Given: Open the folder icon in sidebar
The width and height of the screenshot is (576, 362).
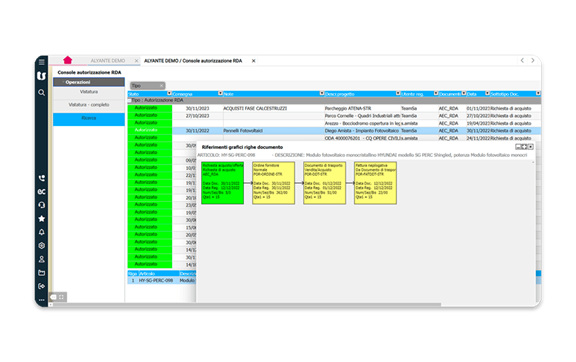Looking at the screenshot, I should coord(42,273).
